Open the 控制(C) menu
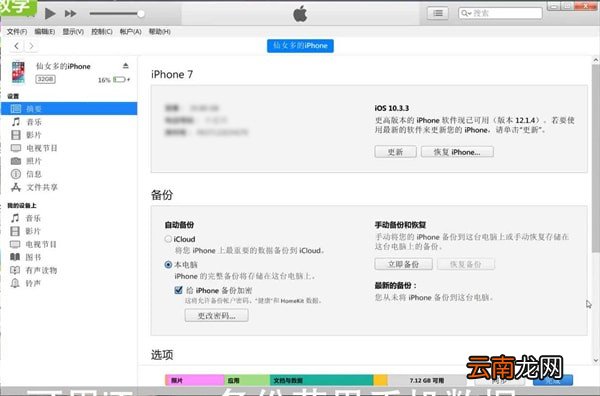 [102, 32]
